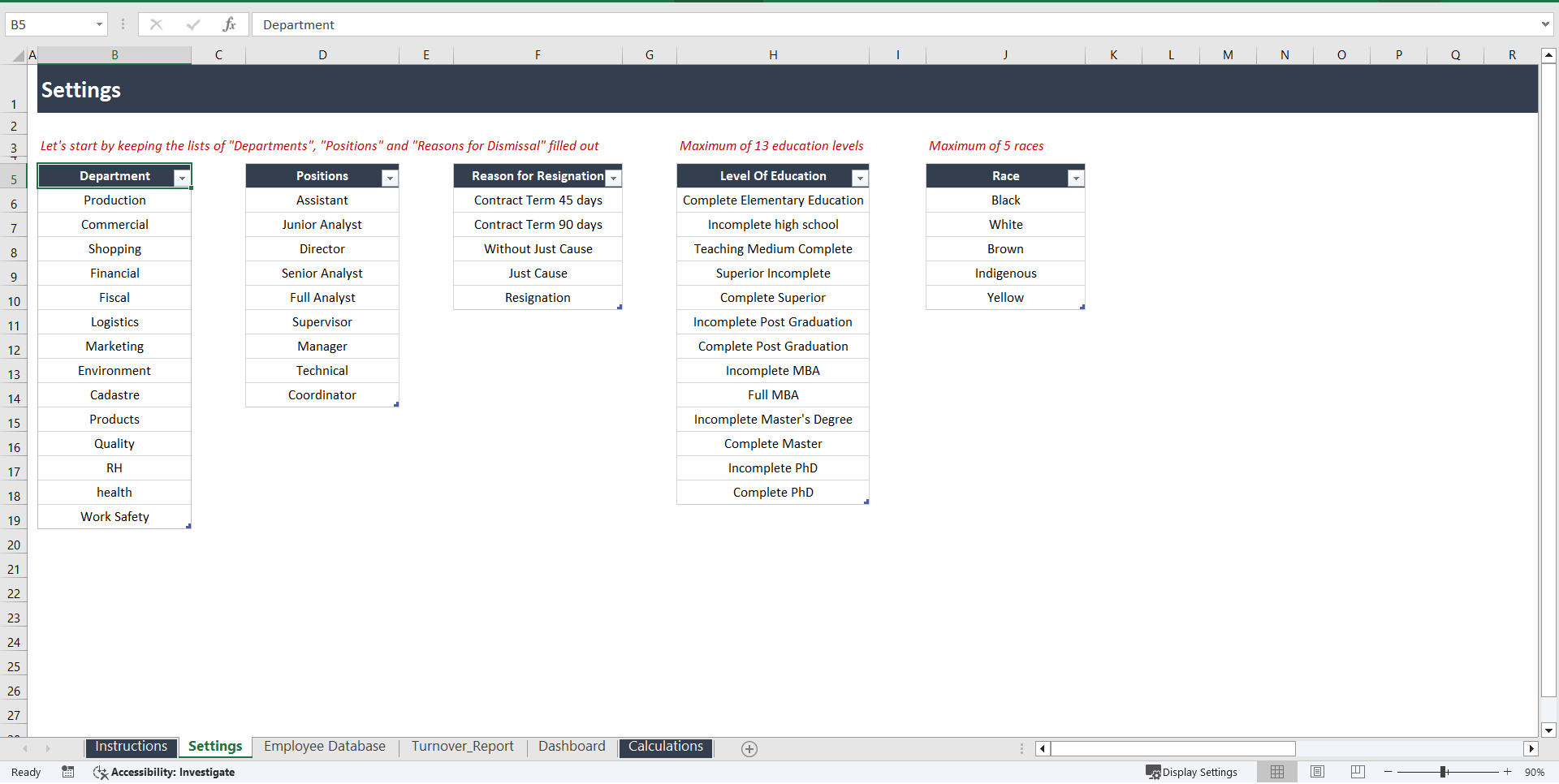Switch to the Employee Database tab
1559x784 pixels.
click(324, 746)
